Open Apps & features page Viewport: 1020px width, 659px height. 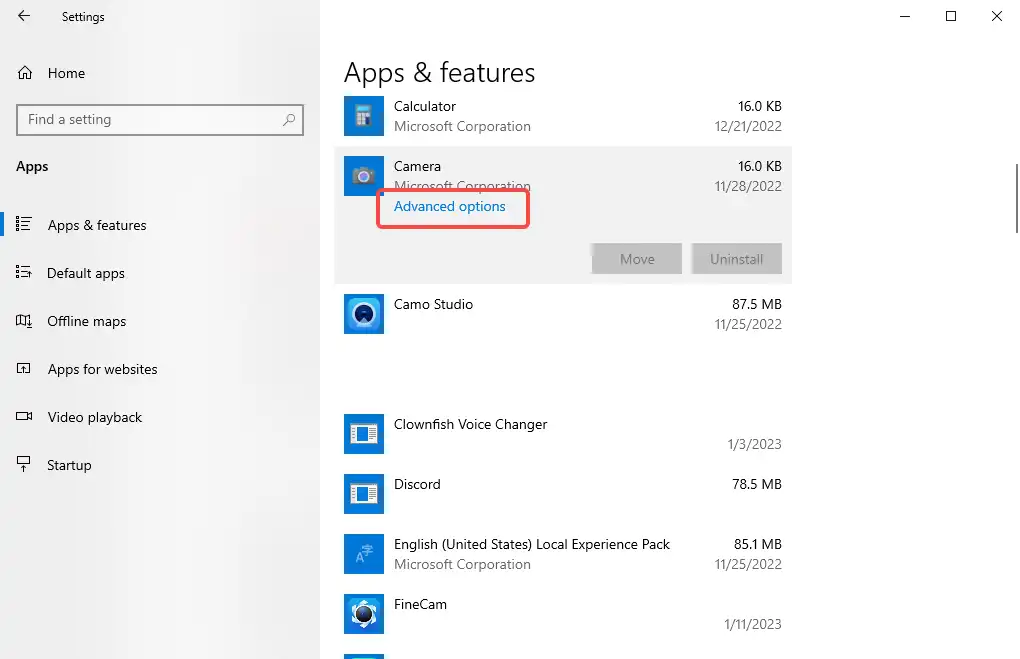[97, 225]
